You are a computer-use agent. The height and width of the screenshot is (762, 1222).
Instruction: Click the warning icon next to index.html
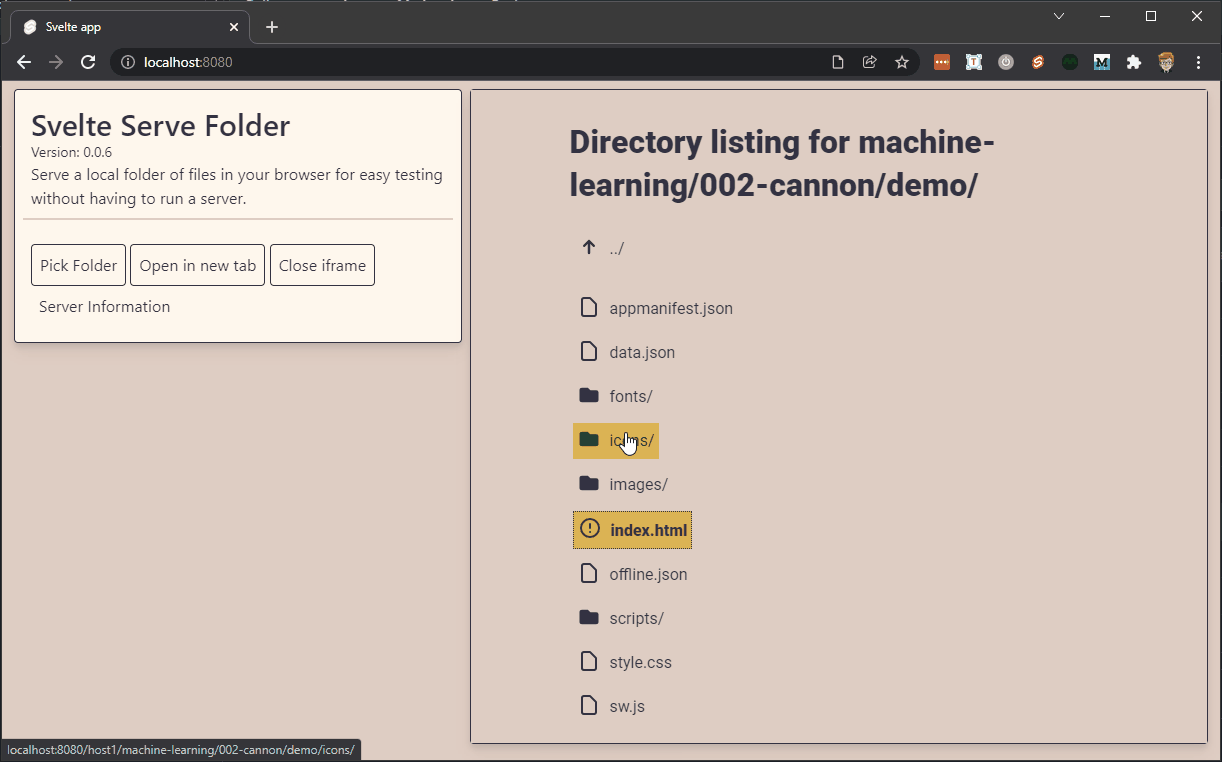pos(590,529)
